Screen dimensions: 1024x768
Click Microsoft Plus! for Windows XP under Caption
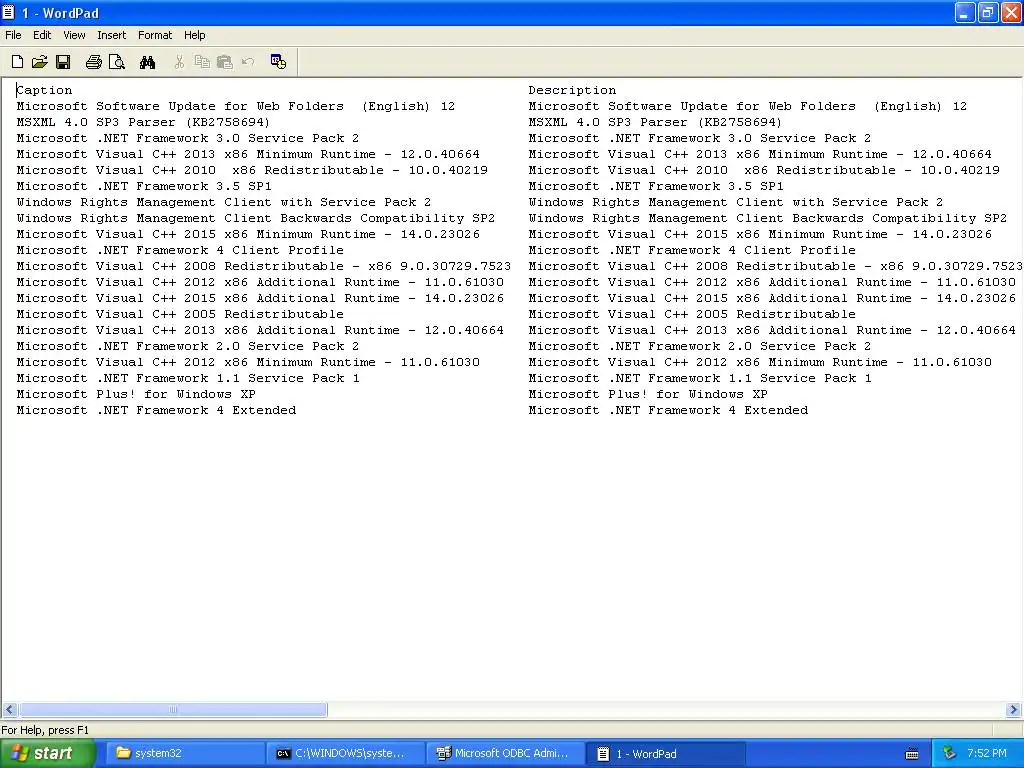click(x=136, y=394)
